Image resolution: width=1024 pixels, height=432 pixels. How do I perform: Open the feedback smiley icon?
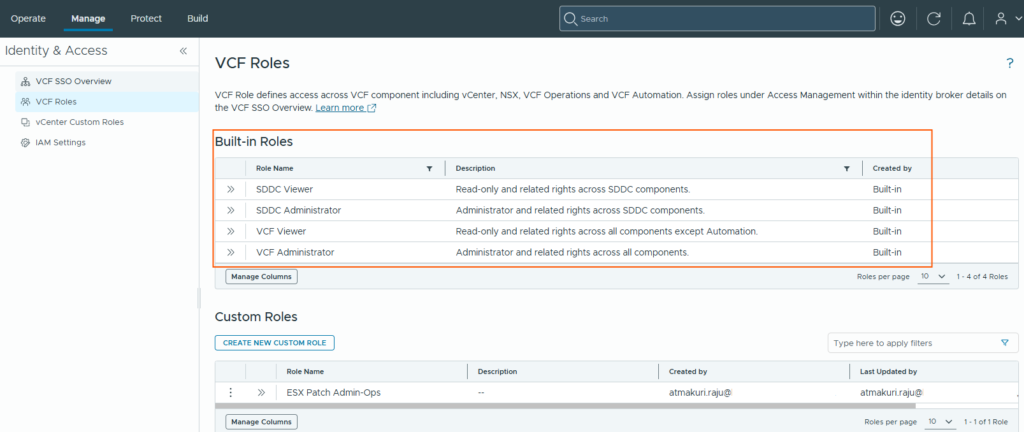(x=898, y=19)
